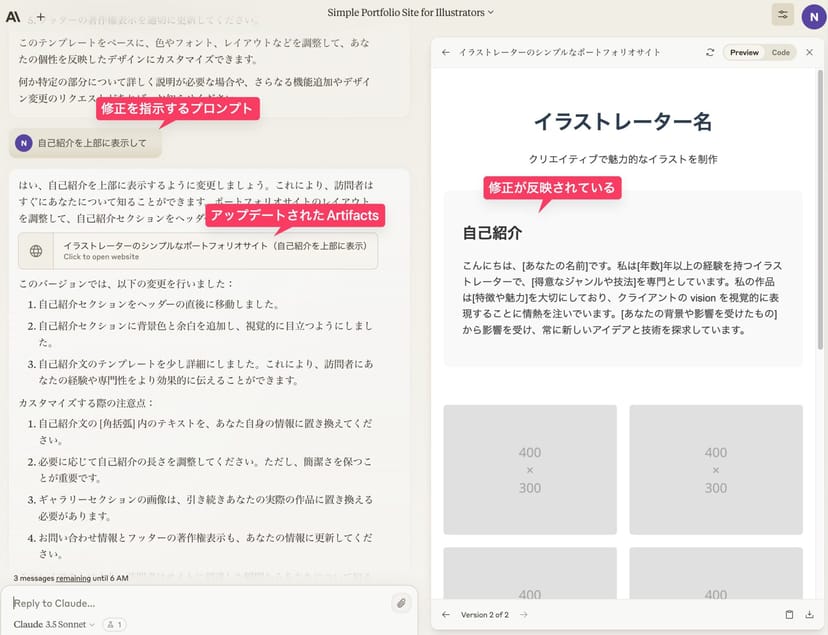Open the updated artifact card in chat
Screen dimensions: 828x635
click(x=198, y=251)
